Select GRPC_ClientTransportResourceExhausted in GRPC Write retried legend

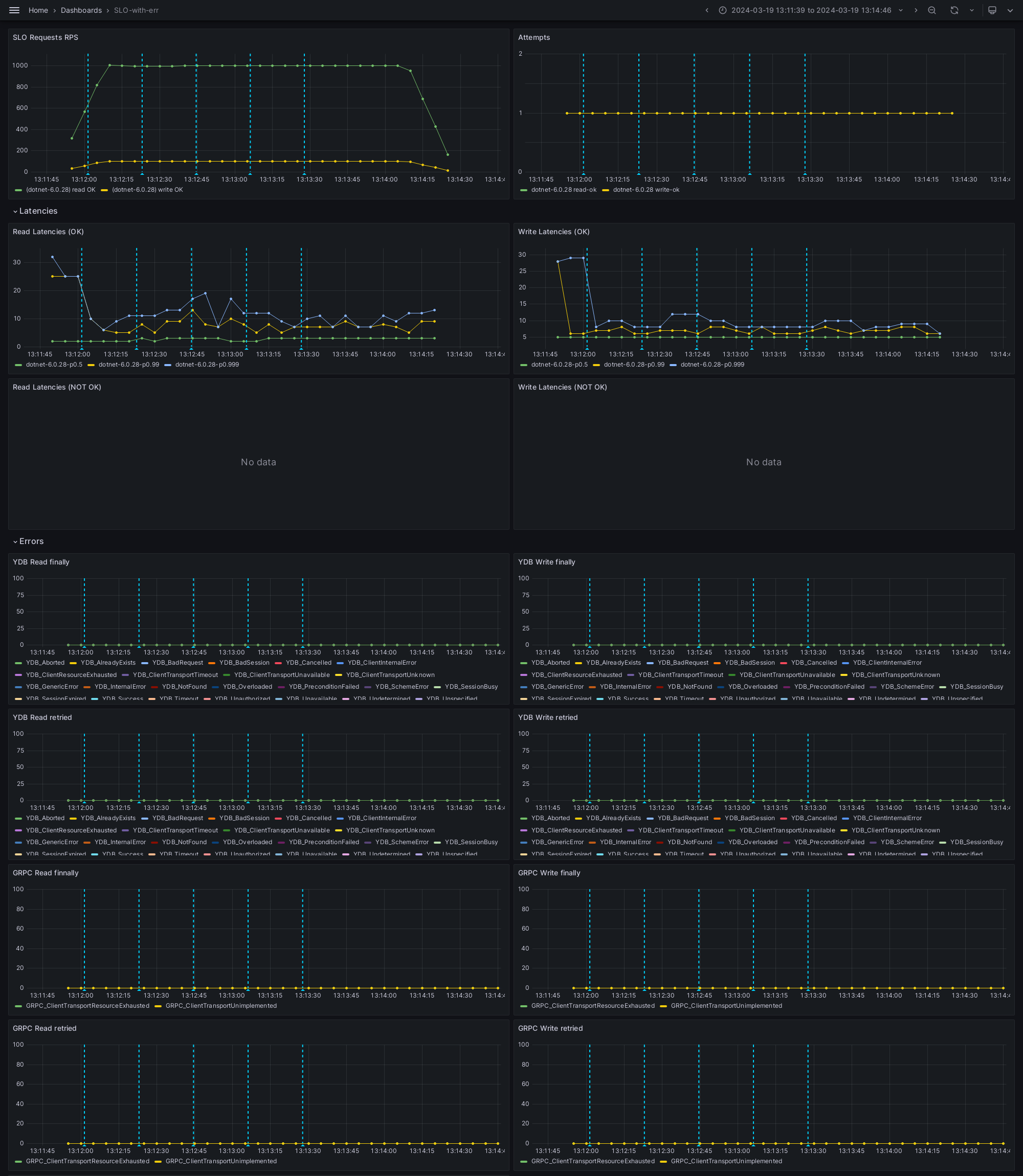pyautogui.click(x=592, y=1161)
